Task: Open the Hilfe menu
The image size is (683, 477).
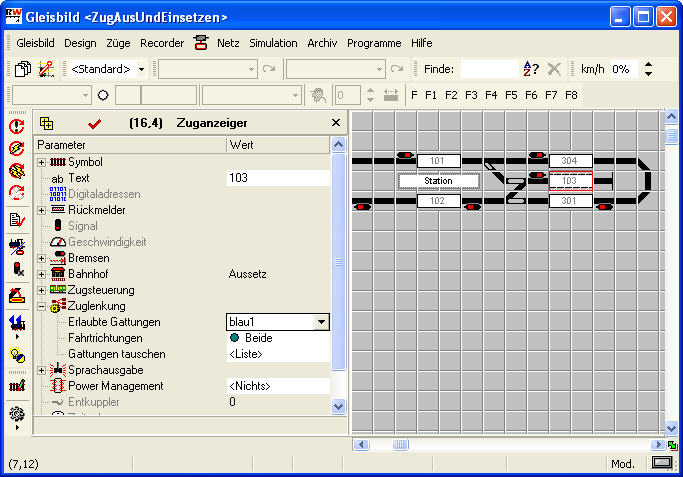Action: pyautogui.click(x=421, y=43)
